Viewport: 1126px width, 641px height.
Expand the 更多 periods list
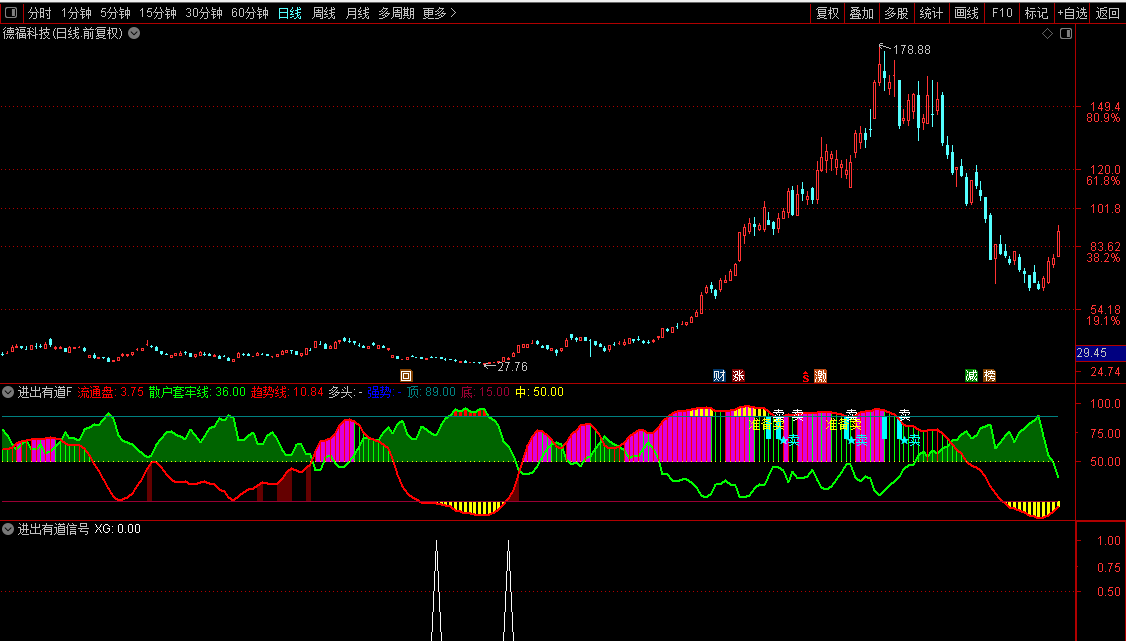click(439, 13)
